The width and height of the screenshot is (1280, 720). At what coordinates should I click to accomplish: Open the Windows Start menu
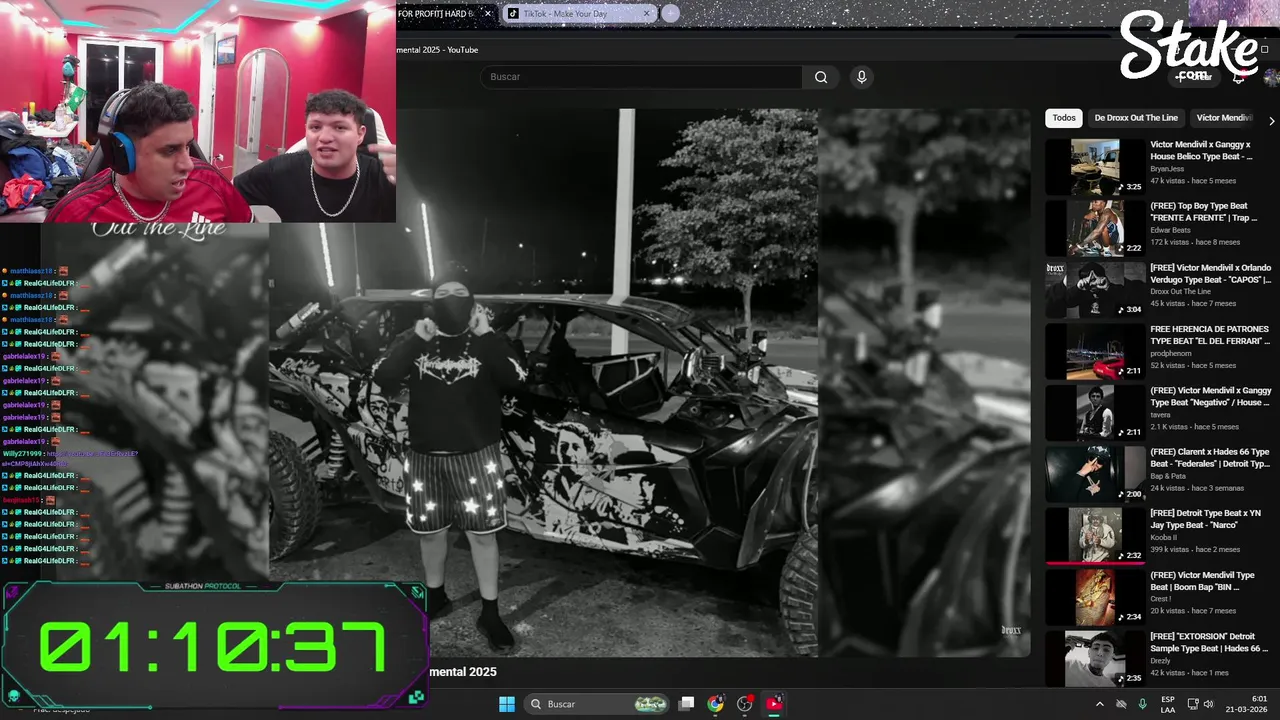click(x=507, y=704)
